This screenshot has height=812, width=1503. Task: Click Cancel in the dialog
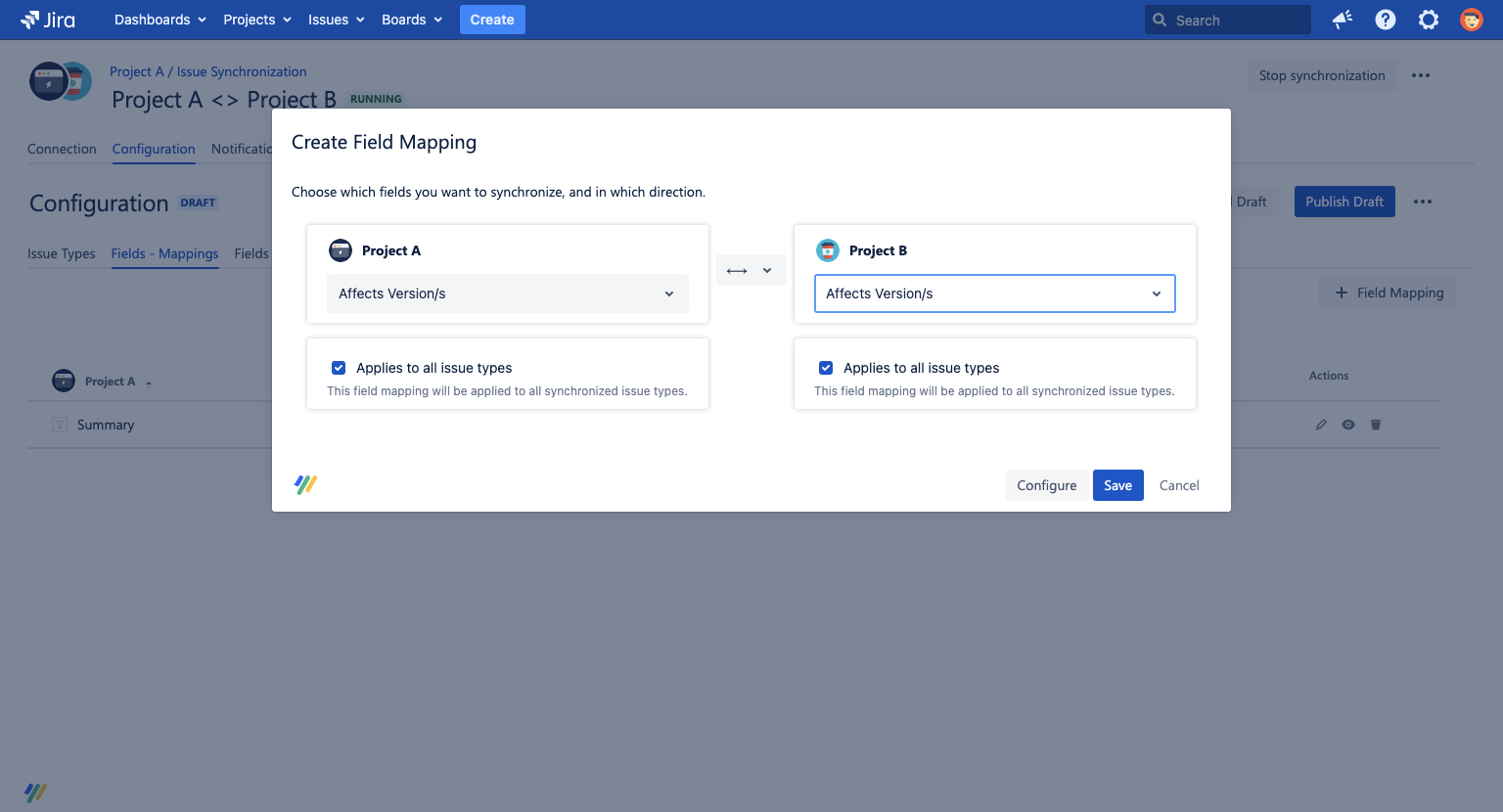tap(1179, 485)
